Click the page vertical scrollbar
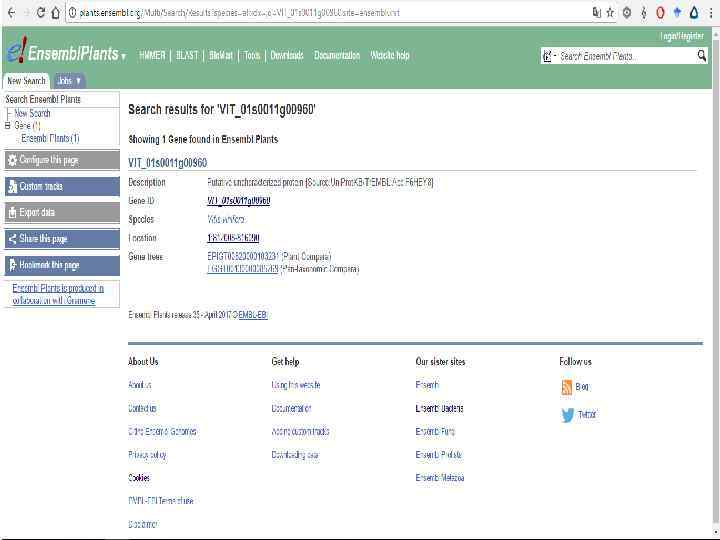Viewport: 720px width, 540px height. point(716,283)
